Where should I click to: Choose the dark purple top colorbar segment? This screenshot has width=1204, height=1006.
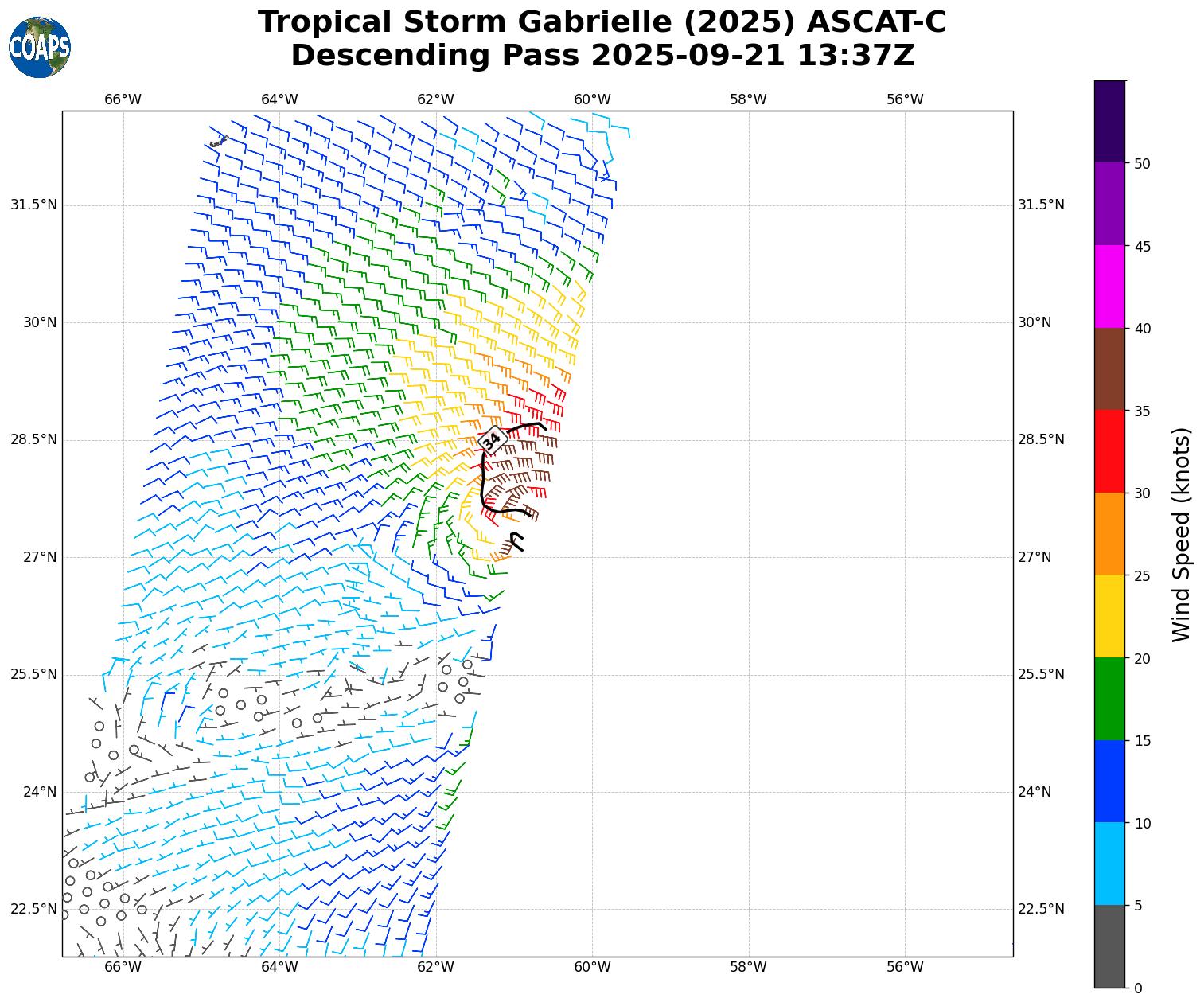pyautogui.click(x=1109, y=121)
